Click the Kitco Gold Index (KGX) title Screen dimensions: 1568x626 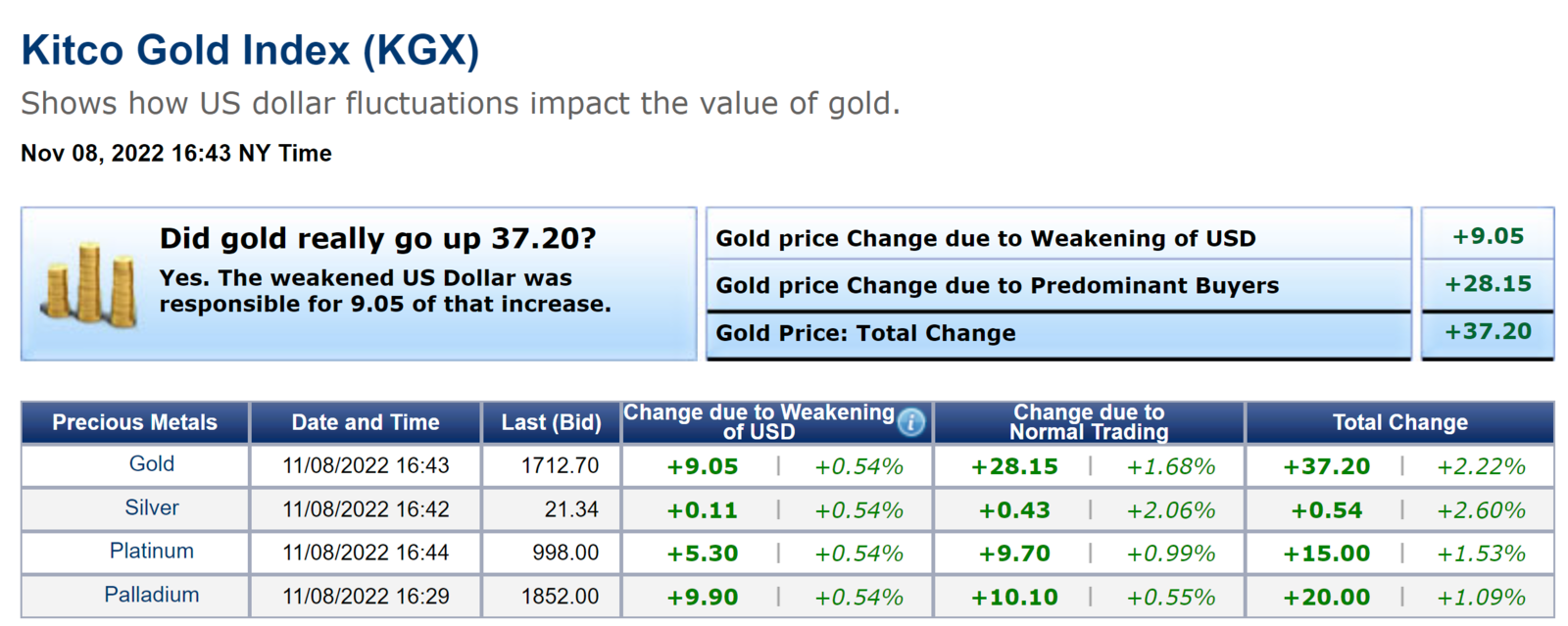click(250, 51)
